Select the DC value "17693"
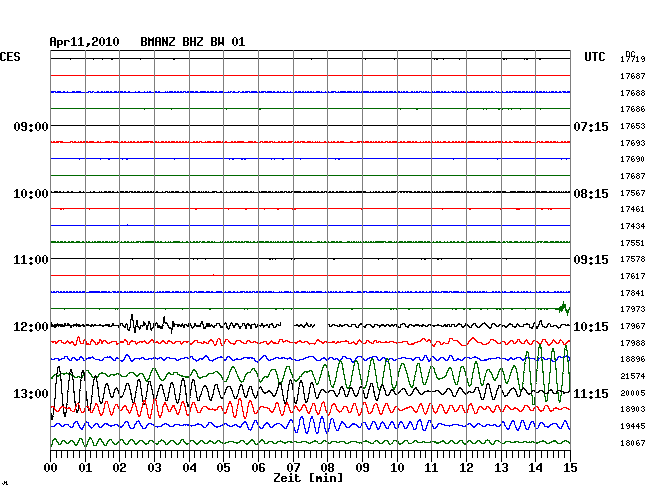Image resolution: width=650 pixels, height=494 pixels. 633,143
